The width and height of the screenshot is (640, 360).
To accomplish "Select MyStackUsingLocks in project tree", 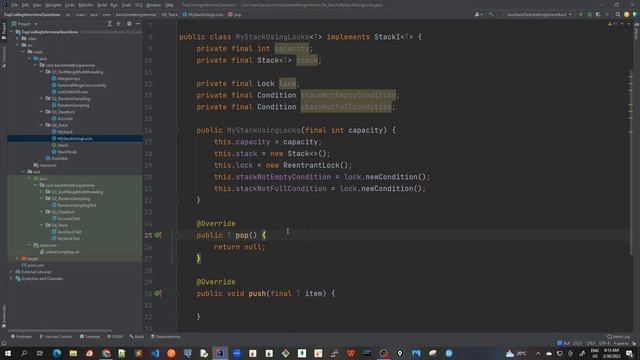I will tap(75, 138).
